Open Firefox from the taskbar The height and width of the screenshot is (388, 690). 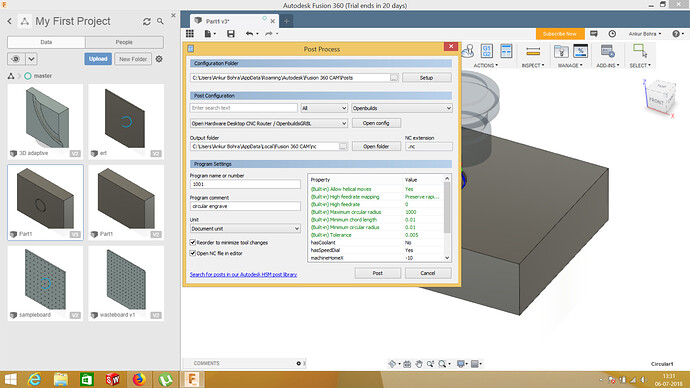(x=139, y=379)
